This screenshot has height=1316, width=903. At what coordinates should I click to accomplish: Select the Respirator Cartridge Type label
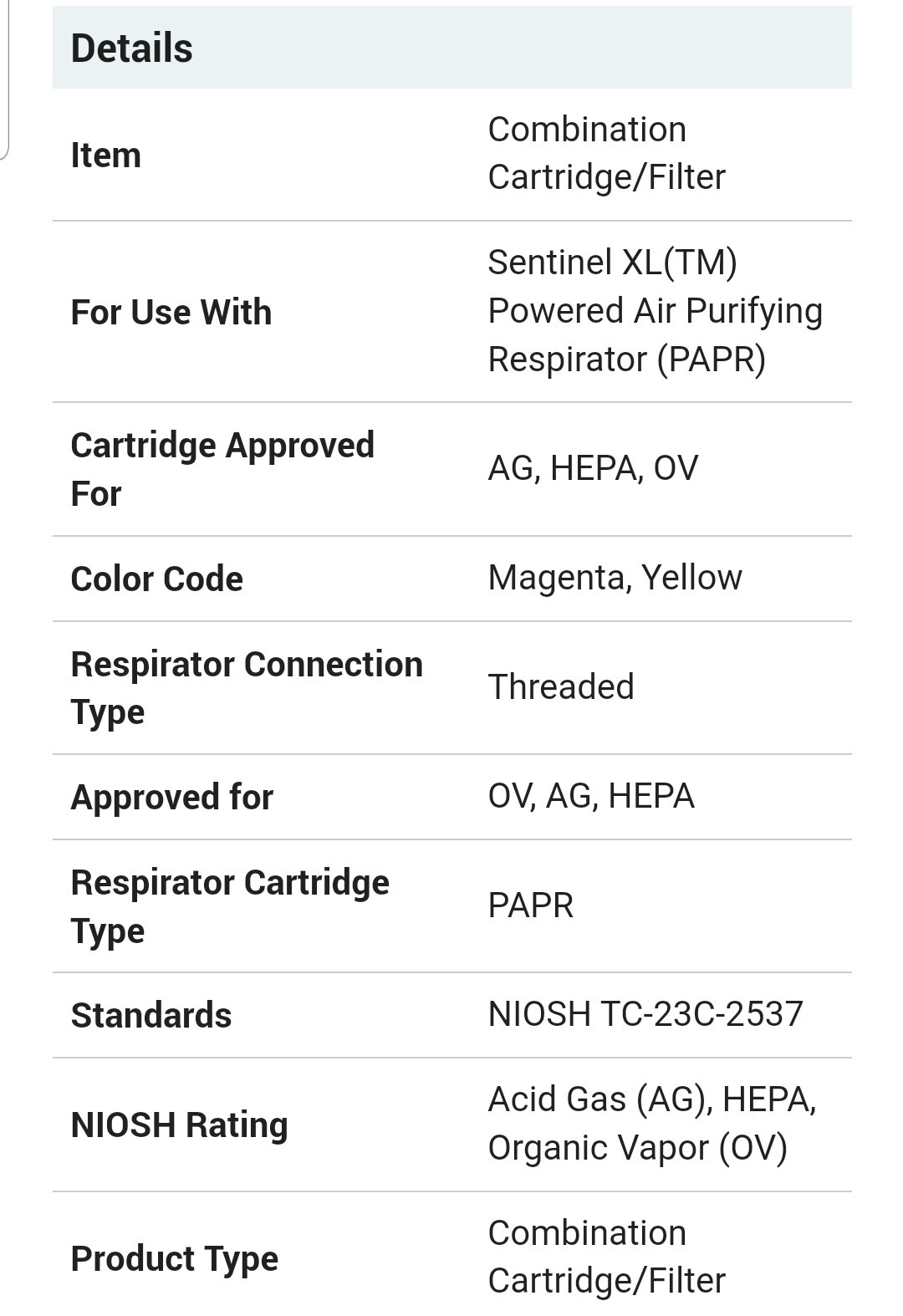(230, 906)
